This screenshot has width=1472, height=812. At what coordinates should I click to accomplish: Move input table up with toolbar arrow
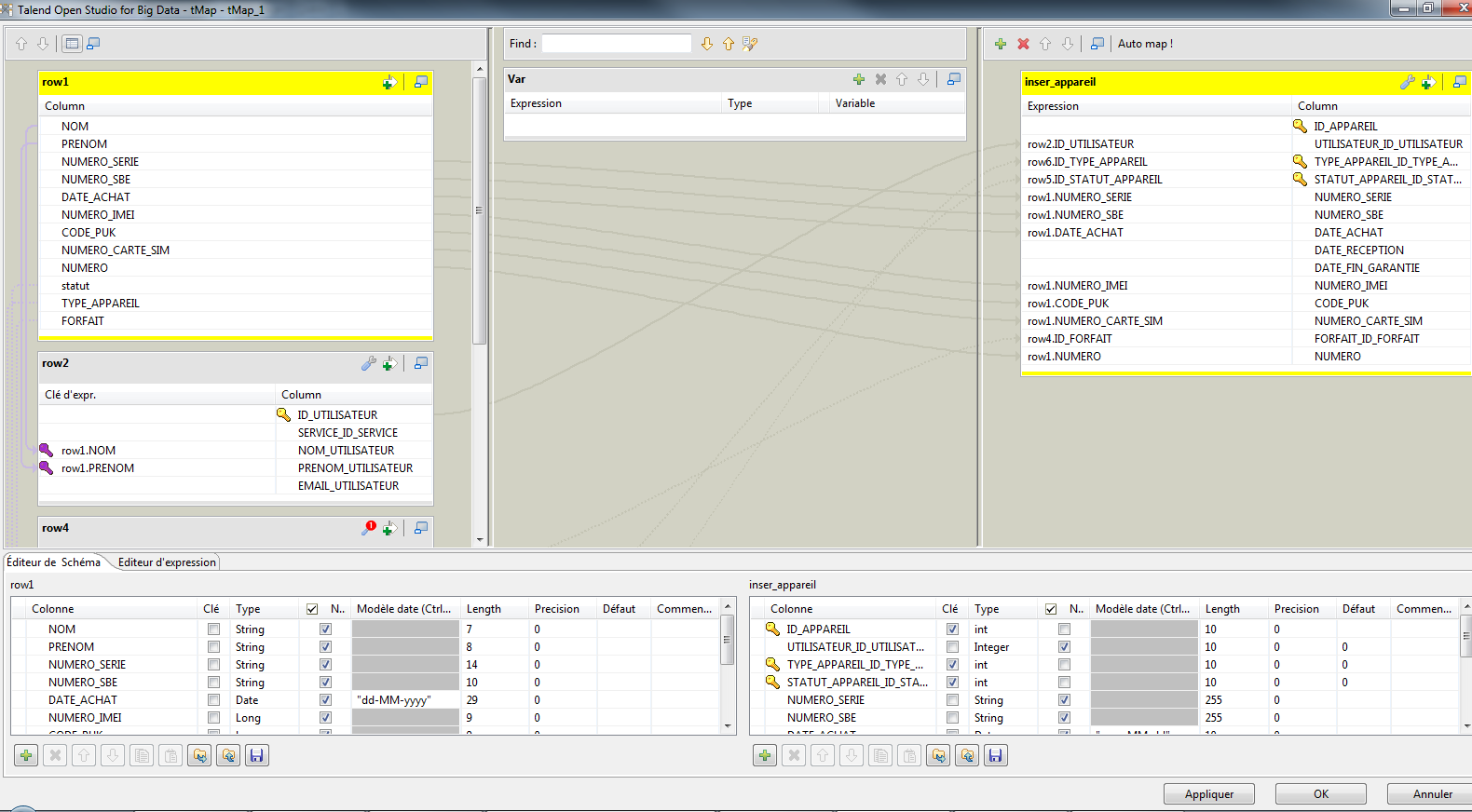tap(21, 44)
